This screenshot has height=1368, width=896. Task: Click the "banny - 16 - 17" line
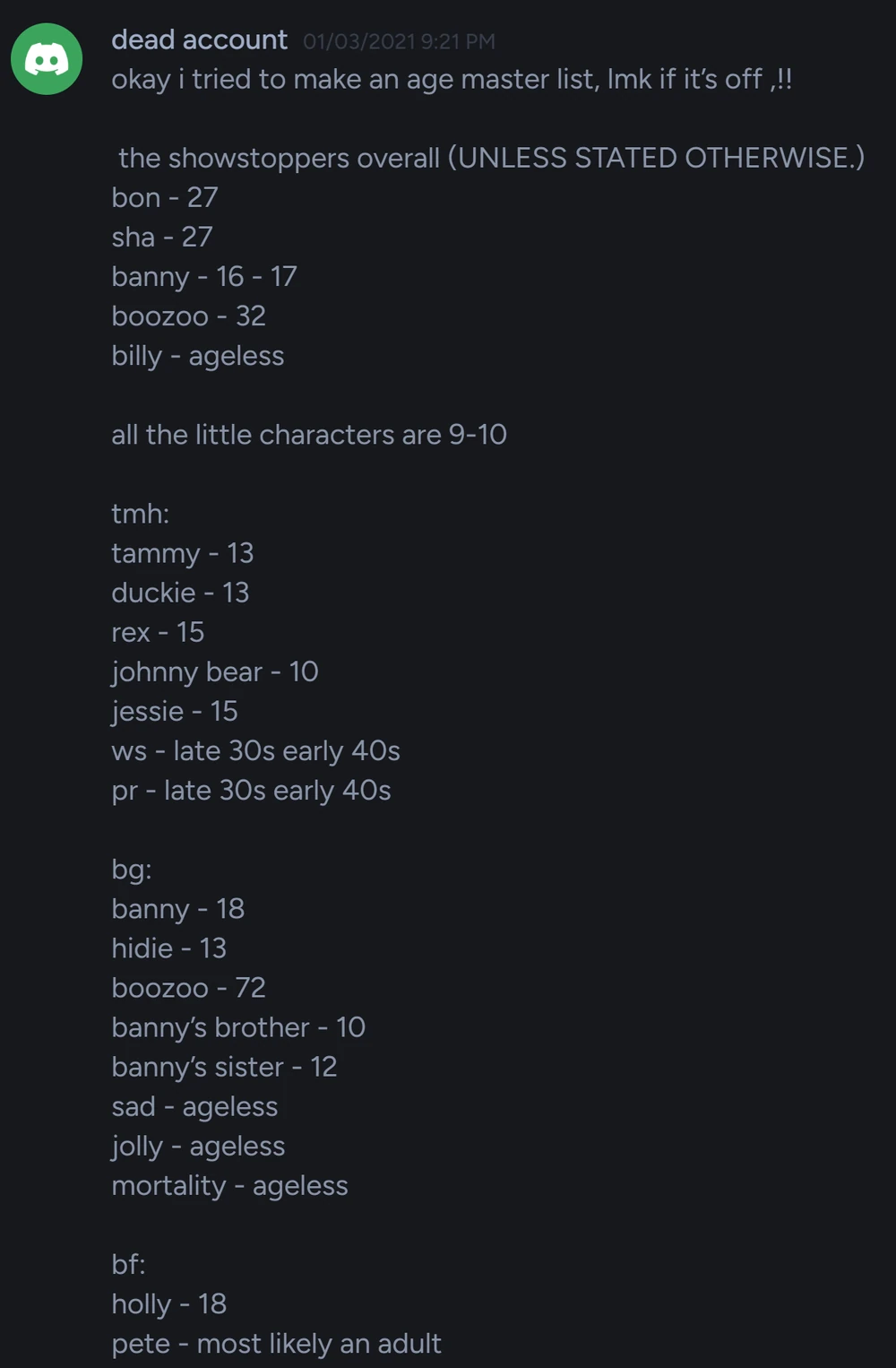[204, 277]
